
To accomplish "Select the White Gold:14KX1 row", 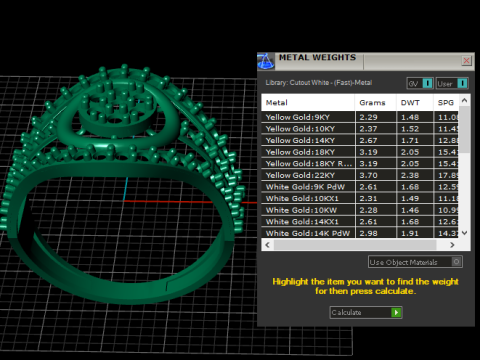I will pyautogui.click(x=360, y=222).
